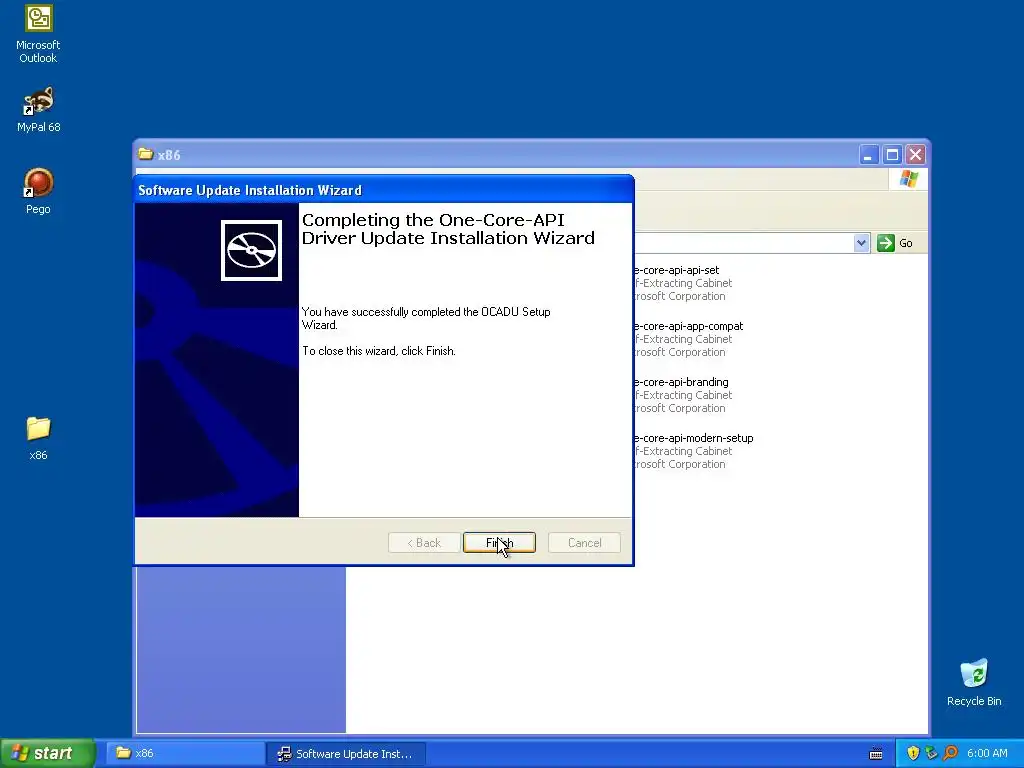The height and width of the screenshot is (768, 1024).
Task: Switch to x86 taskbar button
Action: pyautogui.click(x=185, y=753)
